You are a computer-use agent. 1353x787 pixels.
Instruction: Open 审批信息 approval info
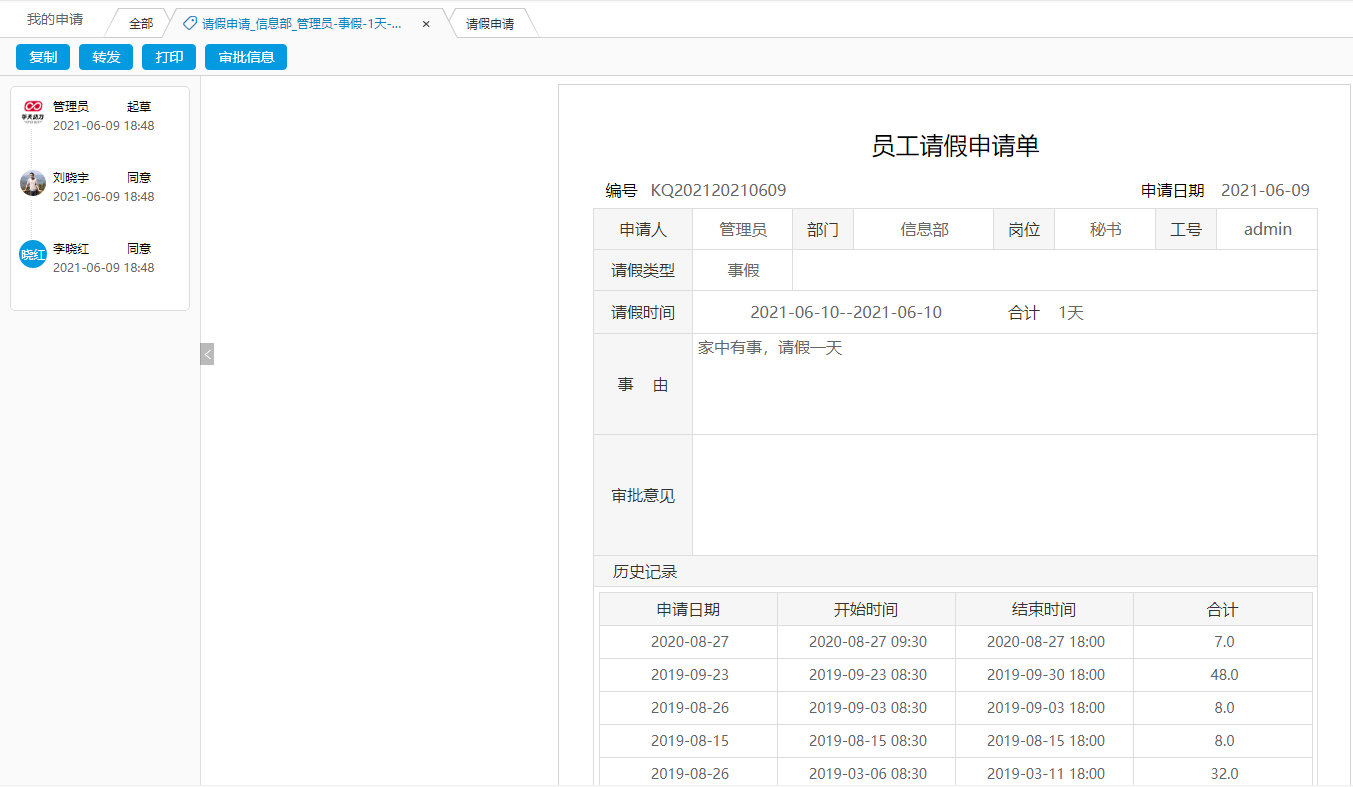pyautogui.click(x=246, y=57)
